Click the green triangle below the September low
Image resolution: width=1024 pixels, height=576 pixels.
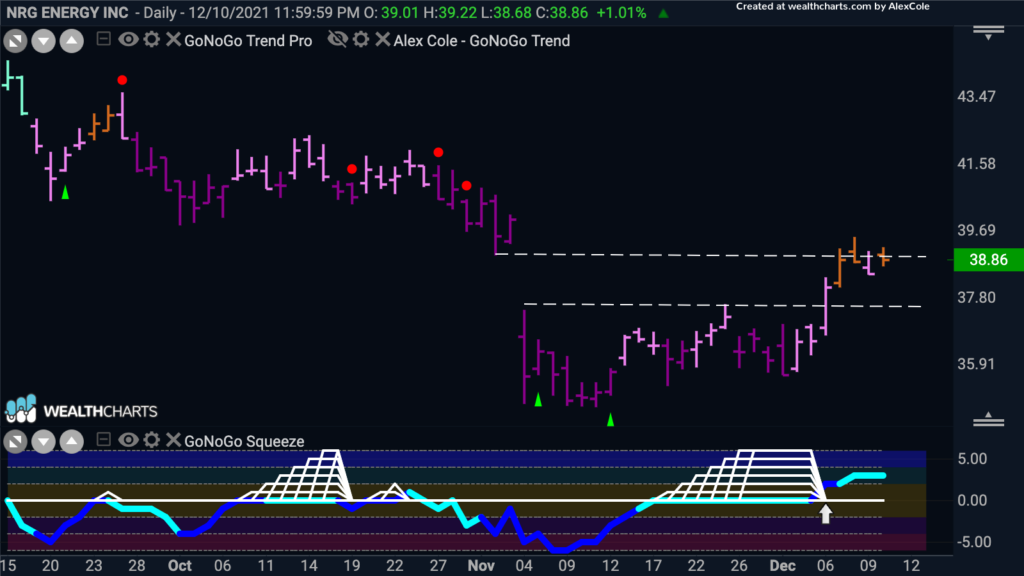pyautogui.click(x=65, y=193)
